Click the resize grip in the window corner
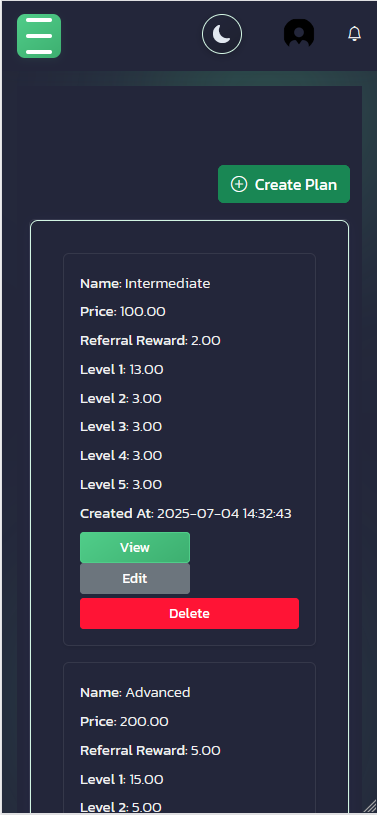Image resolution: width=377 pixels, height=815 pixels. pyautogui.click(x=371, y=809)
